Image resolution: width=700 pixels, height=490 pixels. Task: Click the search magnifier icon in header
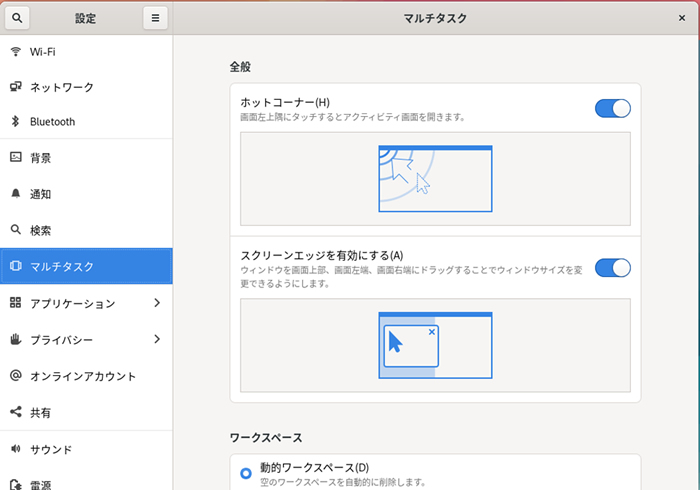point(19,18)
